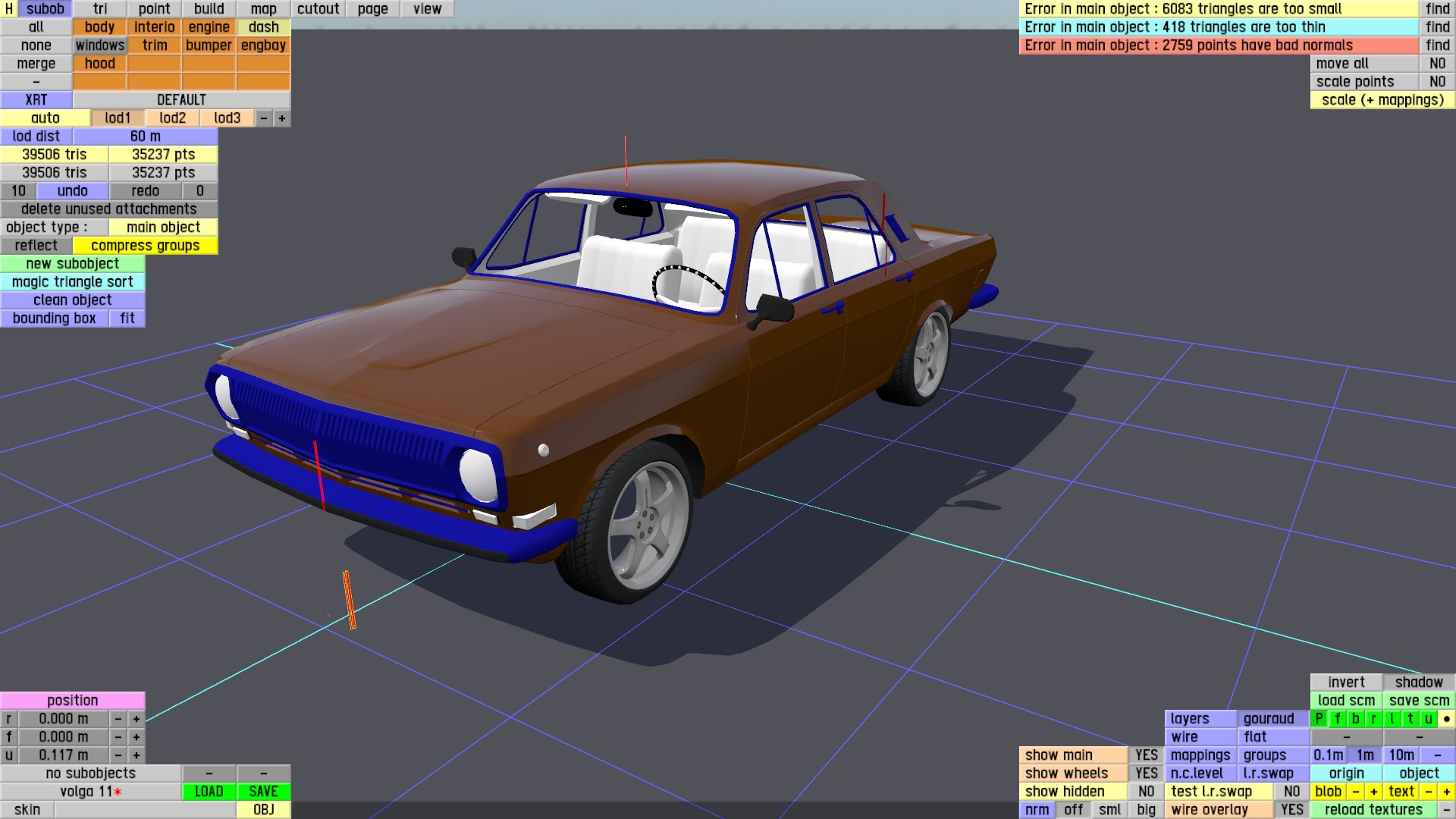Toggle show wheels YES setting

point(1146,773)
